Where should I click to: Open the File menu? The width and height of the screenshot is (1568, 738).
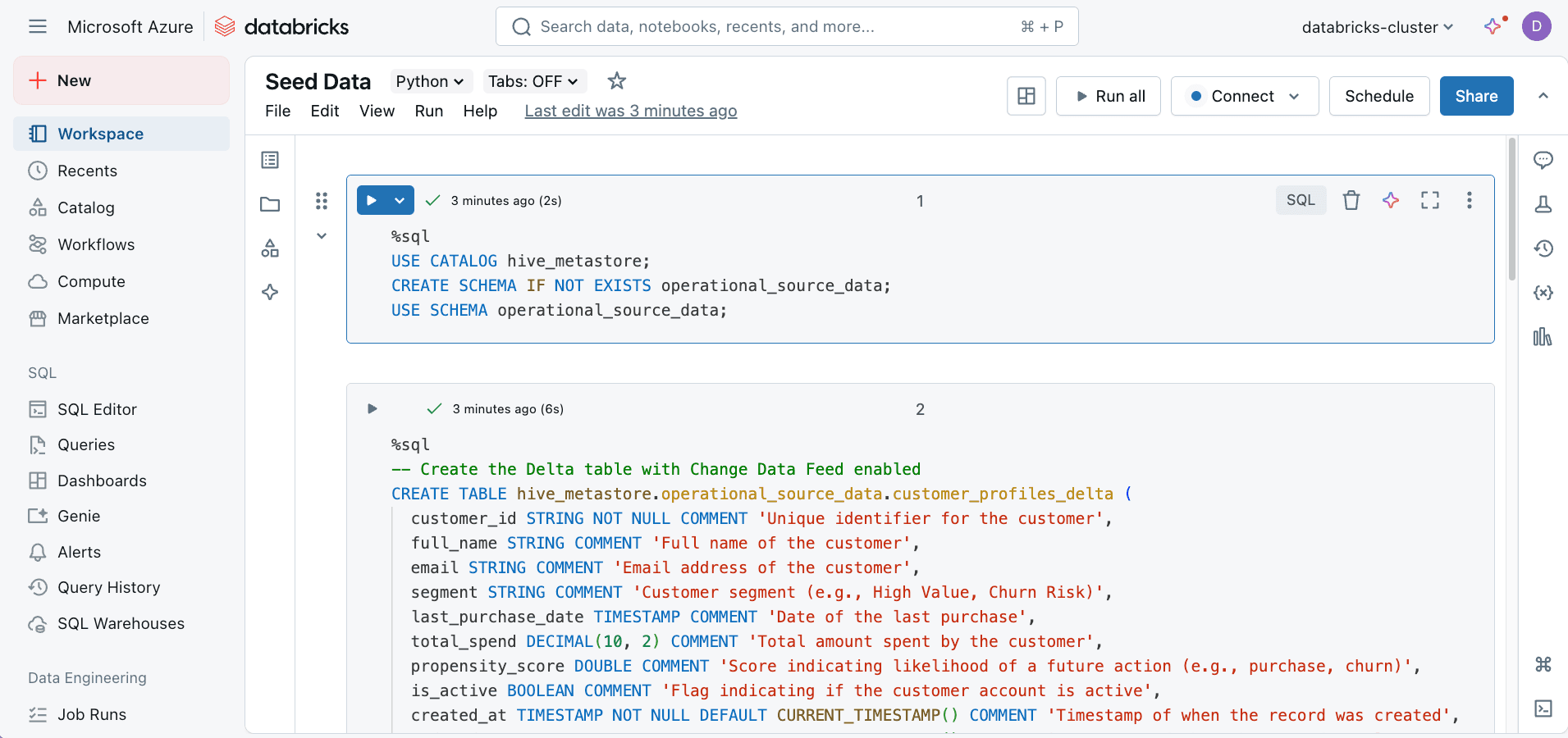click(277, 111)
